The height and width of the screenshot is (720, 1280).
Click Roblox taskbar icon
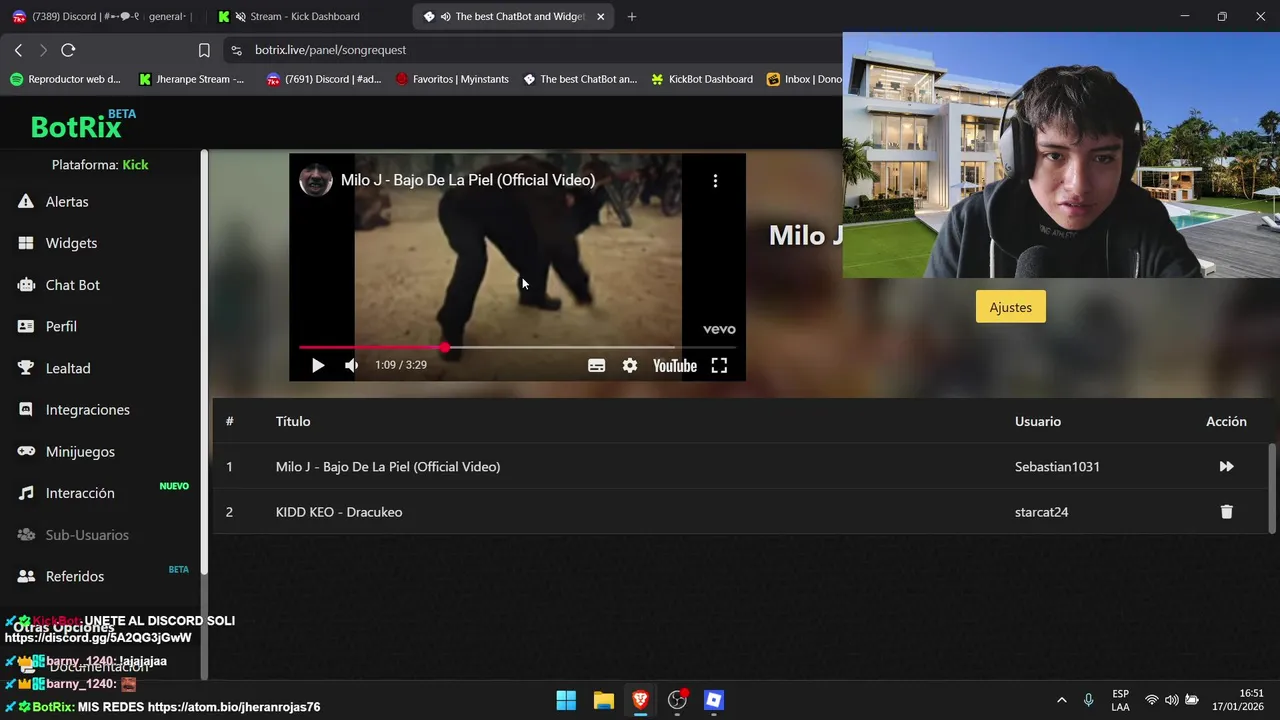click(x=714, y=700)
